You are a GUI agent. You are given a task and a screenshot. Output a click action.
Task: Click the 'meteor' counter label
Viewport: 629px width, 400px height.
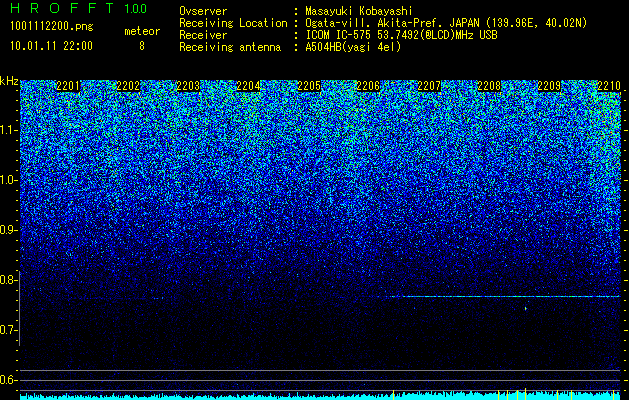[x=142, y=31]
